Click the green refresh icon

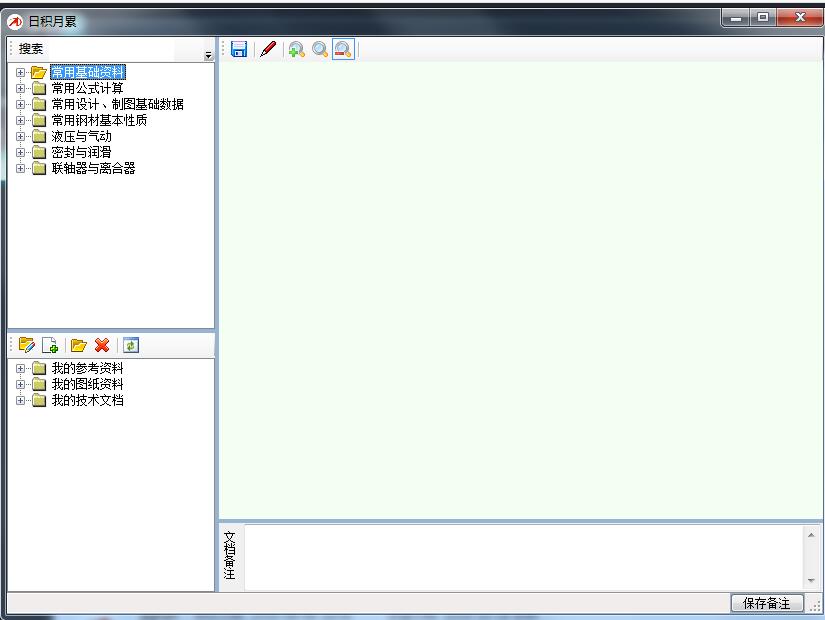point(130,345)
